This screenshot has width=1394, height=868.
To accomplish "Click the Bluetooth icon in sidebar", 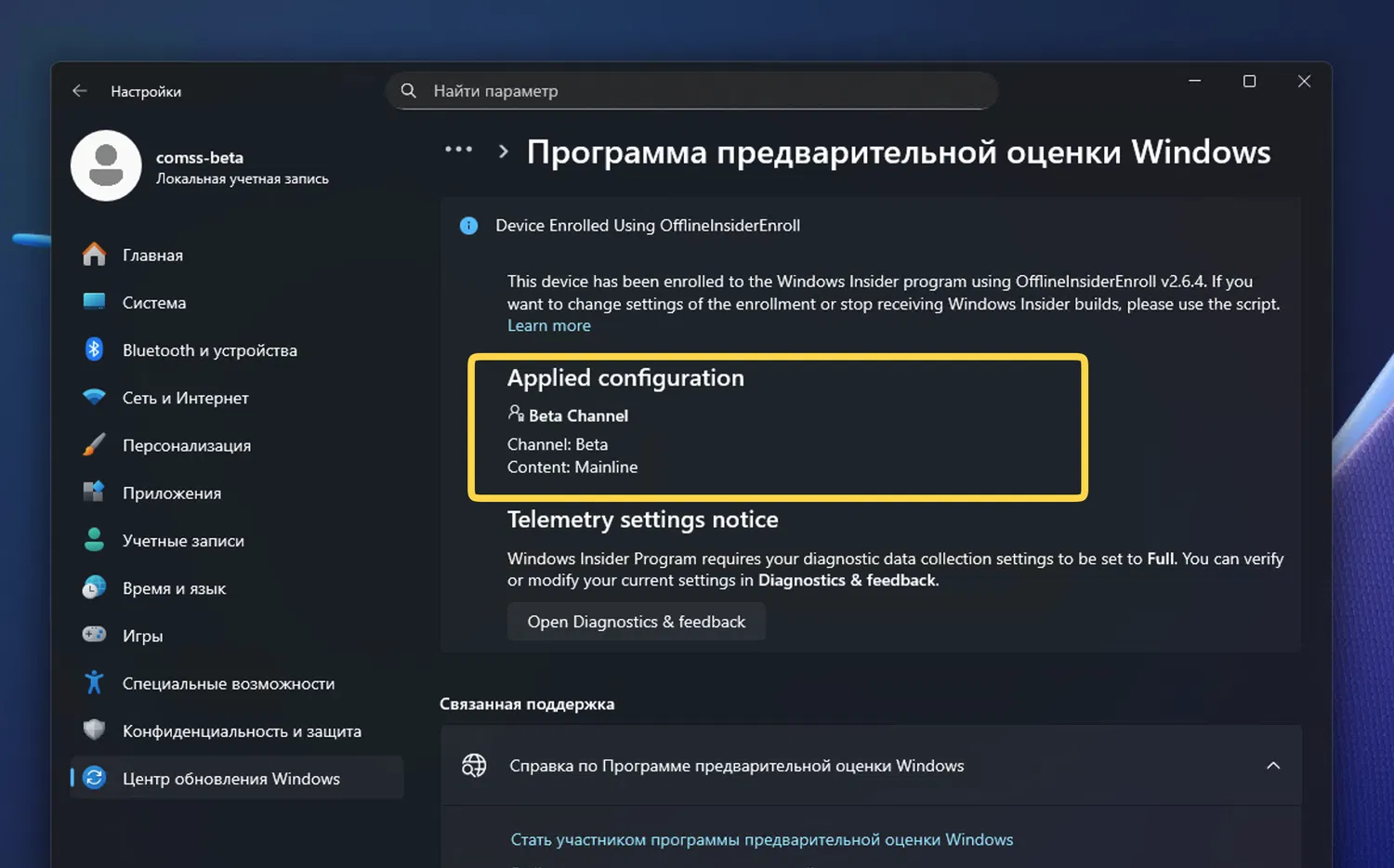I will (94, 349).
